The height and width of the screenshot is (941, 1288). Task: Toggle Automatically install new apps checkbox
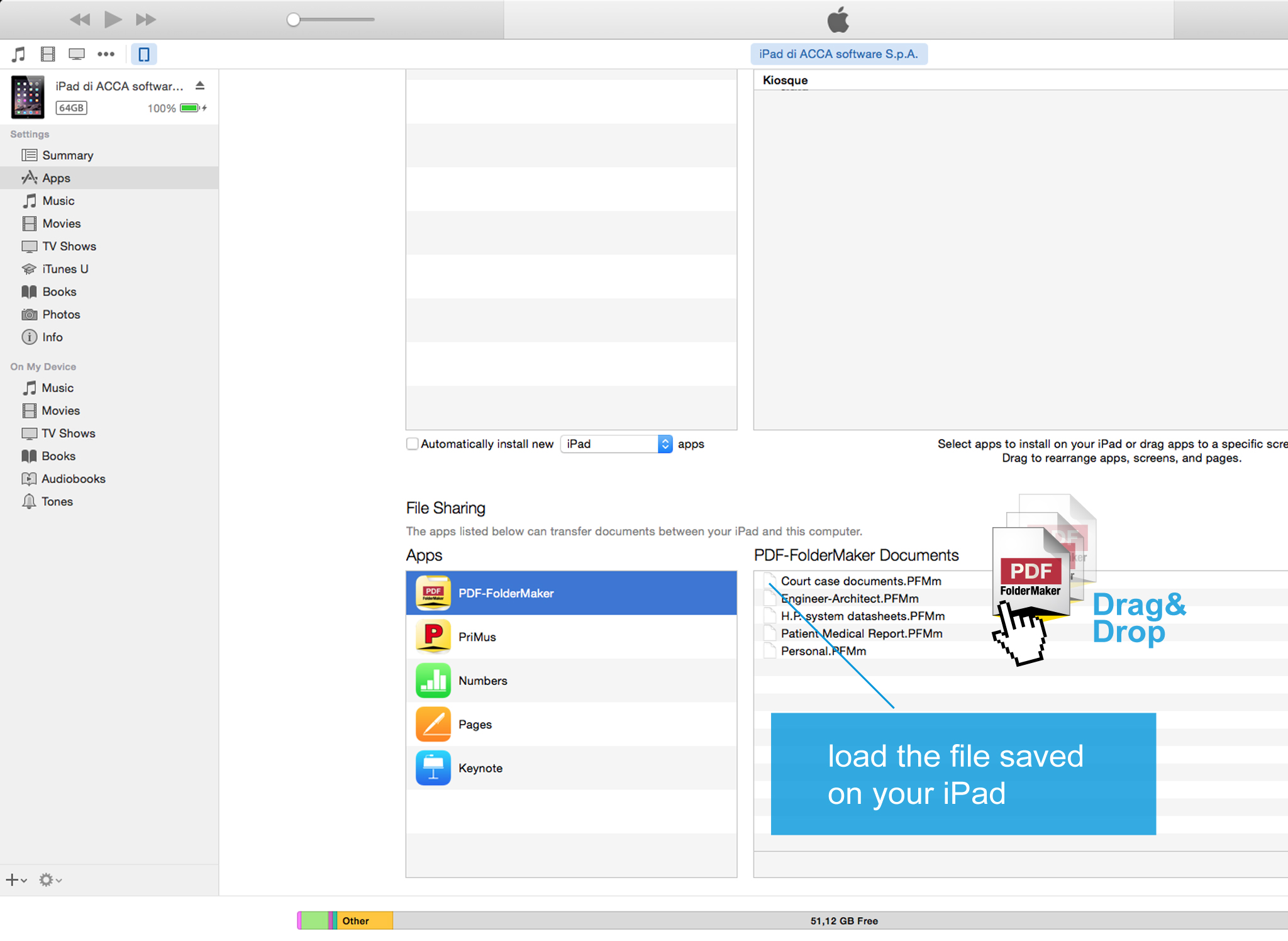coord(413,444)
